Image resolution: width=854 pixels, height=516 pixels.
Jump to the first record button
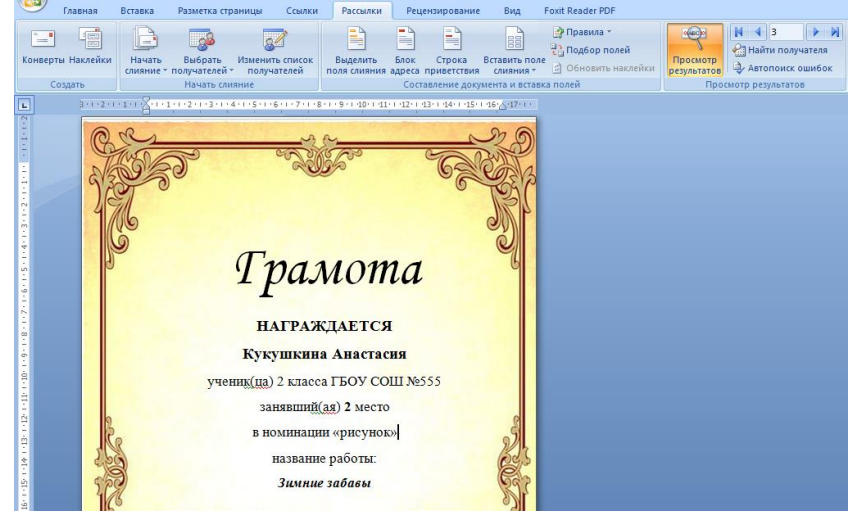[x=741, y=33]
